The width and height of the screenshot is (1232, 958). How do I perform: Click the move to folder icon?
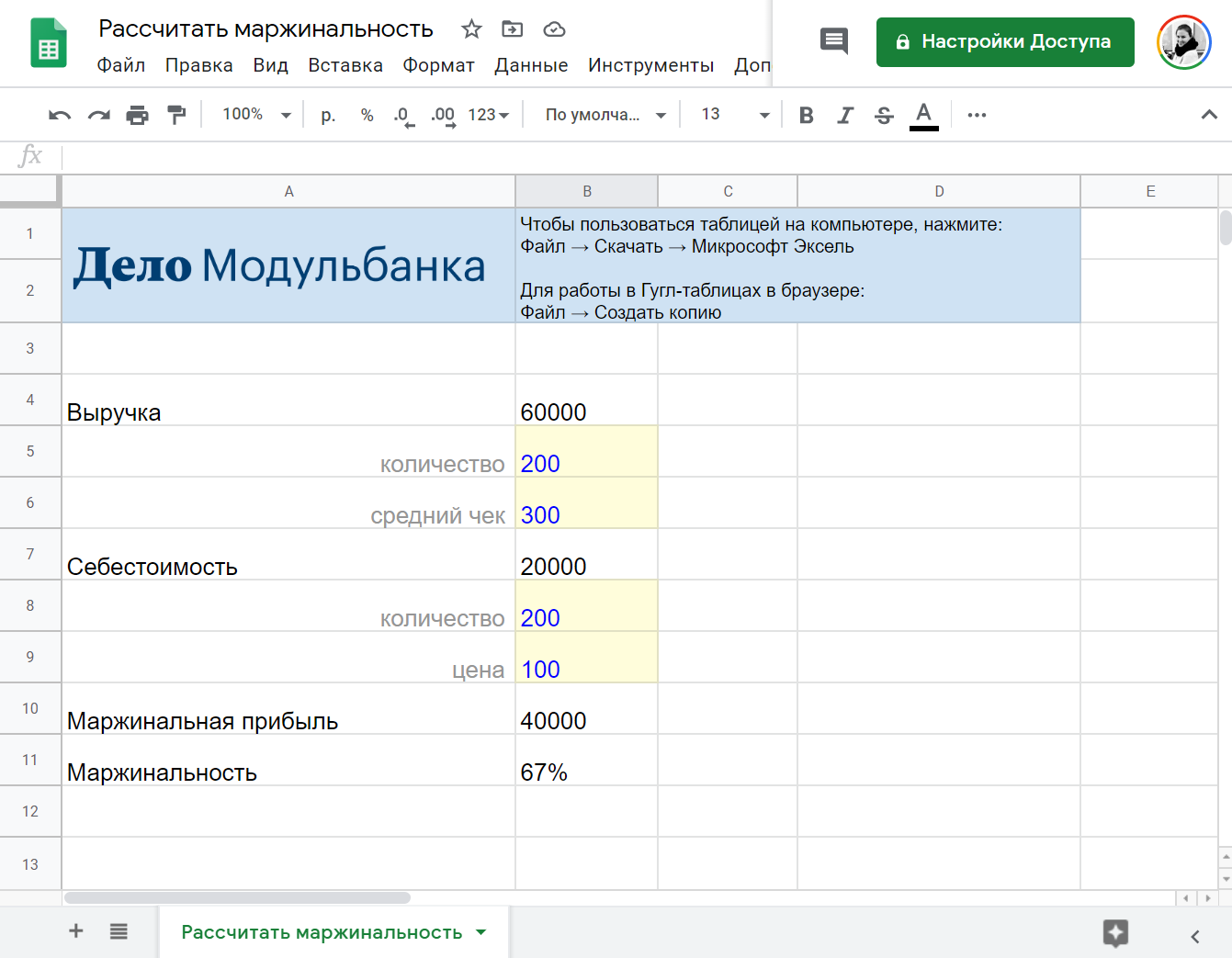click(x=512, y=29)
